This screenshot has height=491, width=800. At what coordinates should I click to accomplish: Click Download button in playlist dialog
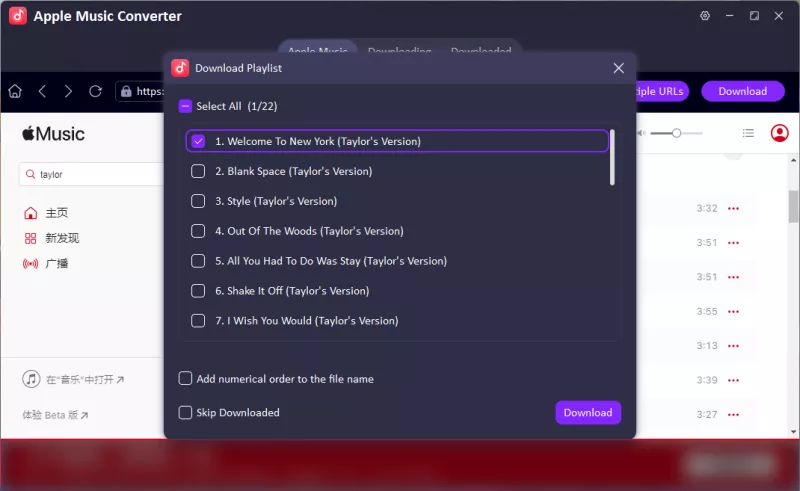pyautogui.click(x=588, y=412)
